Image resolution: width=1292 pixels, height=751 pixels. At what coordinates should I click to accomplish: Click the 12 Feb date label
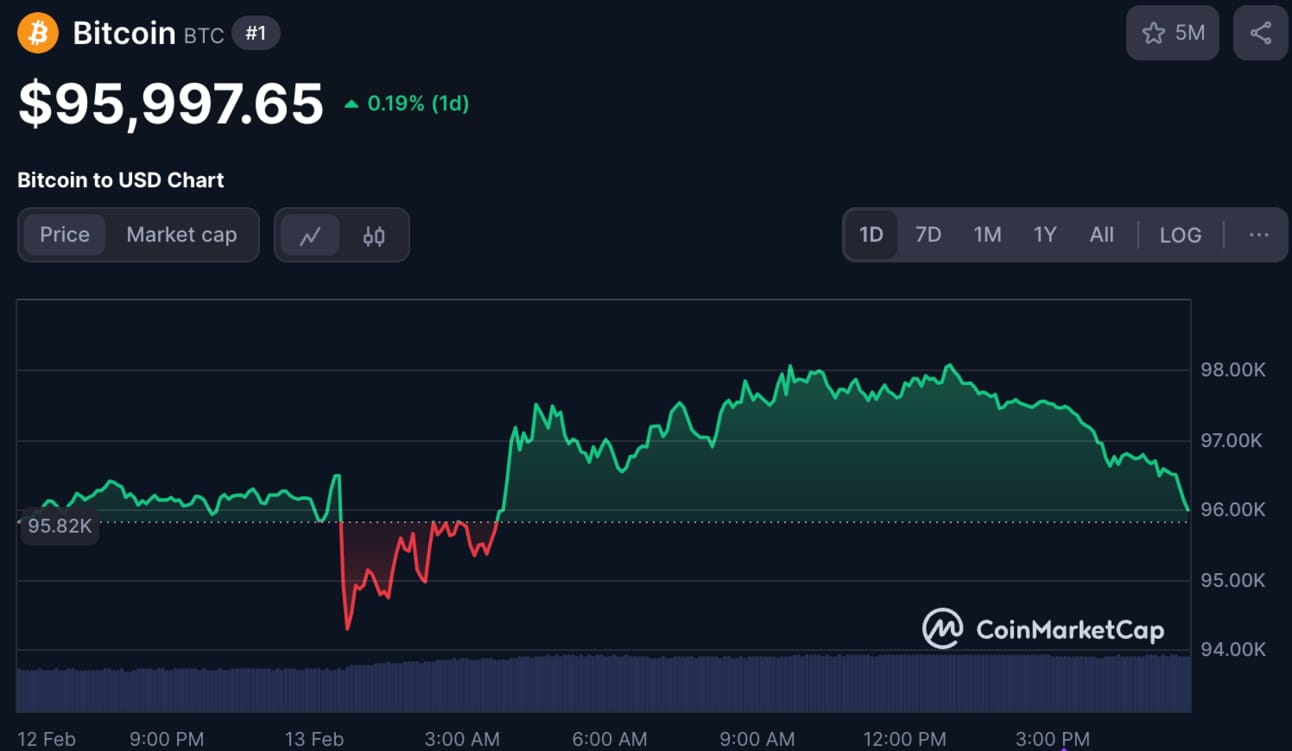point(46,740)
